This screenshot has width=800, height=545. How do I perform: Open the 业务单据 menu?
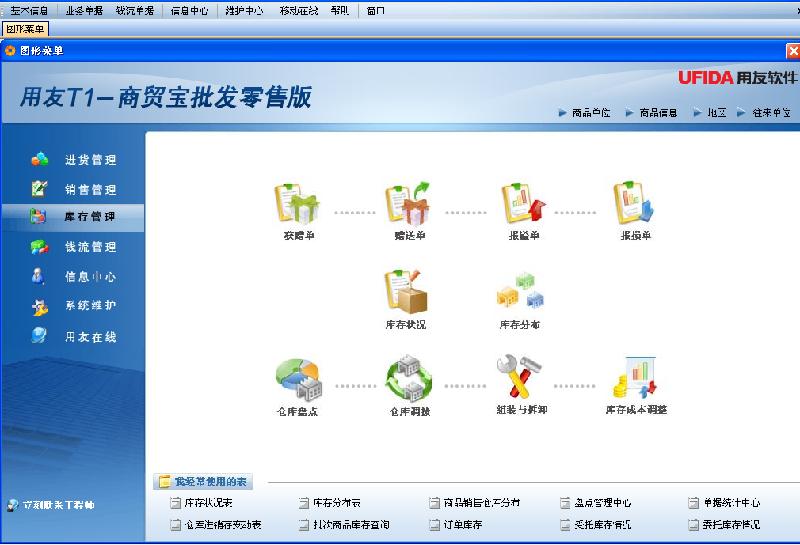pyautogui.click(x=84, y=10)
